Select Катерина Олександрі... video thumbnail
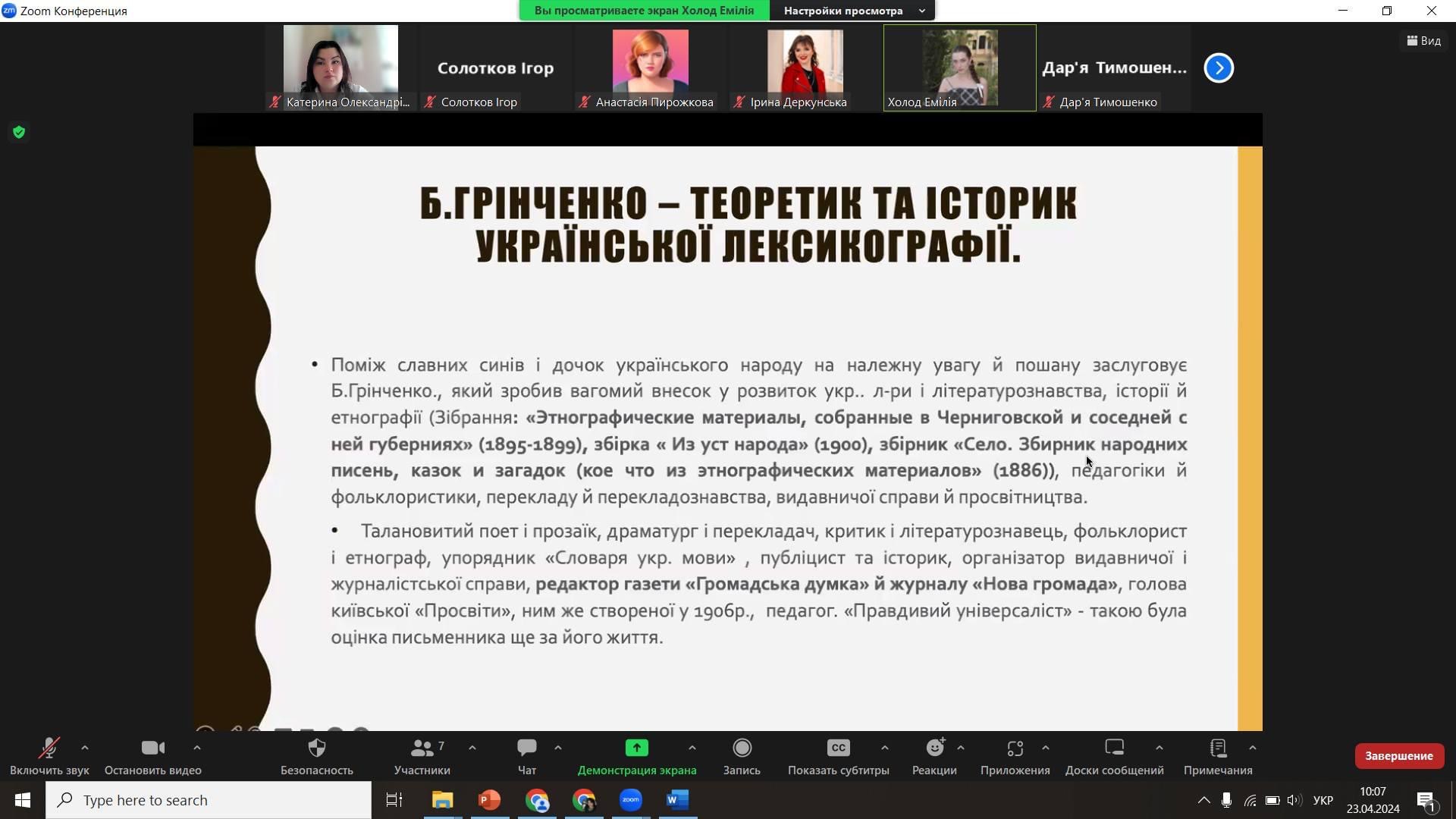Screen dimensions: 1456x819 coord(340,68)
